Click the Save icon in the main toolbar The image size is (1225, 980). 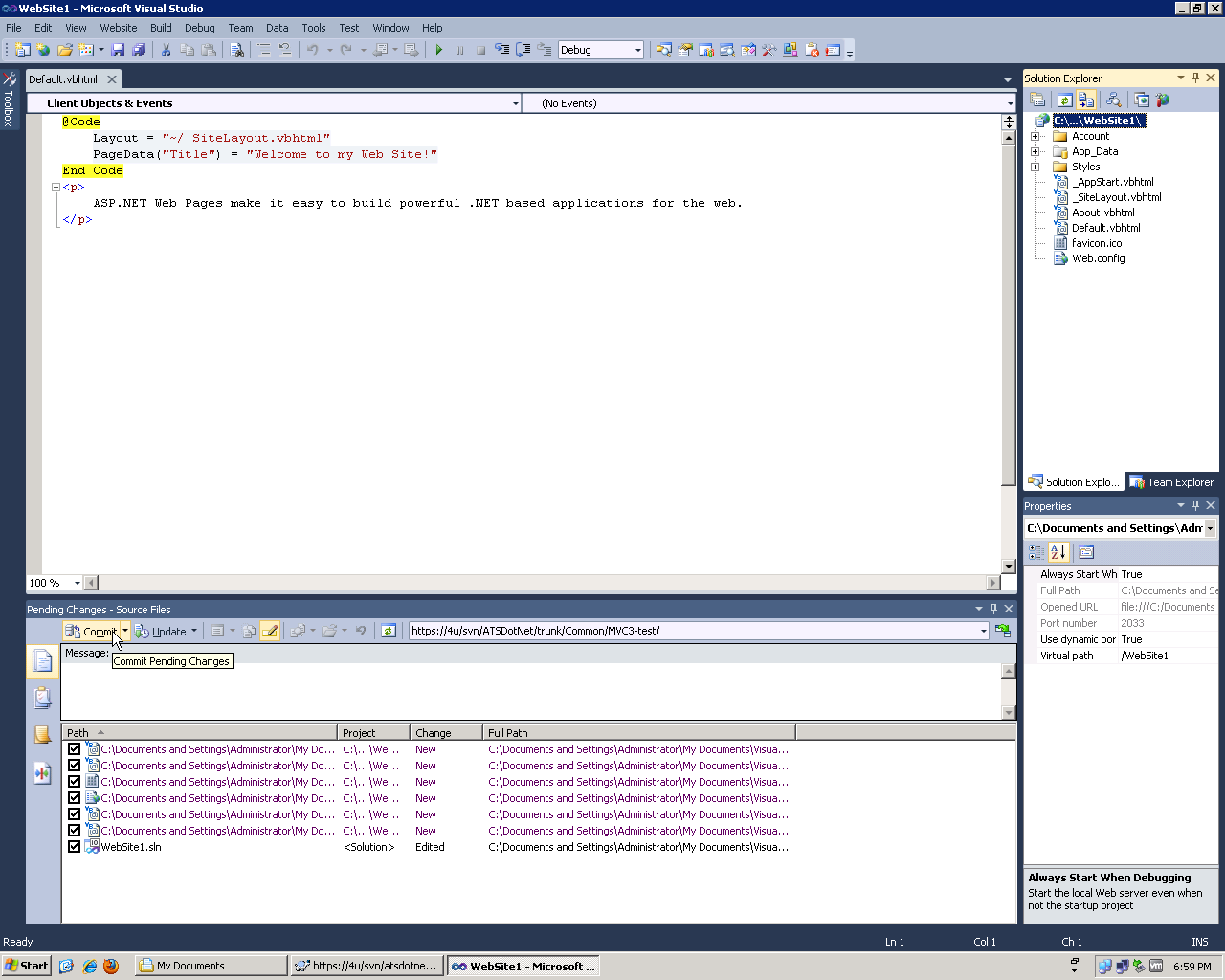click(118, 50)
